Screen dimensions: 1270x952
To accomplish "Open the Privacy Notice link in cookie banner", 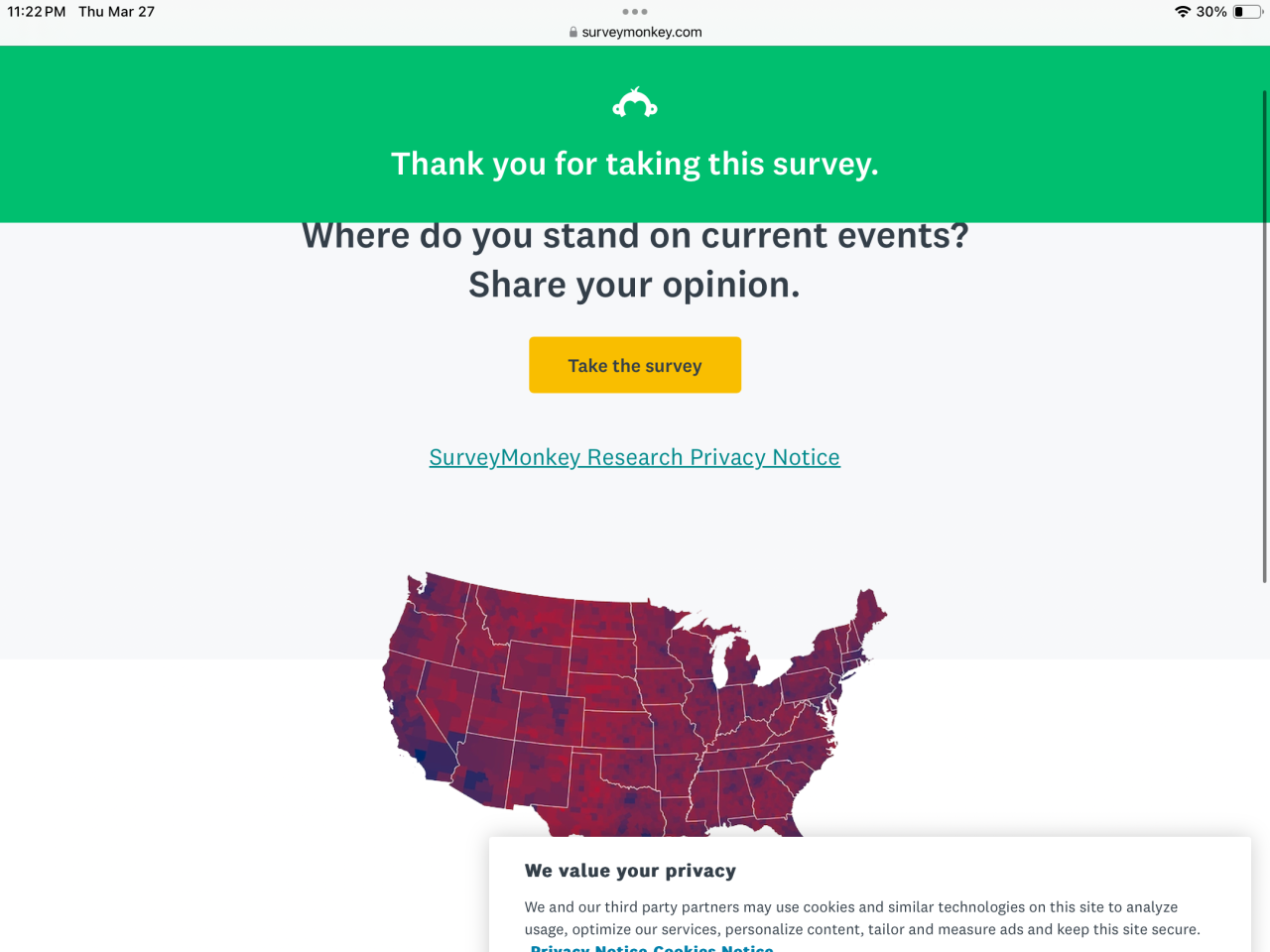I will click(x=588, y=948).
